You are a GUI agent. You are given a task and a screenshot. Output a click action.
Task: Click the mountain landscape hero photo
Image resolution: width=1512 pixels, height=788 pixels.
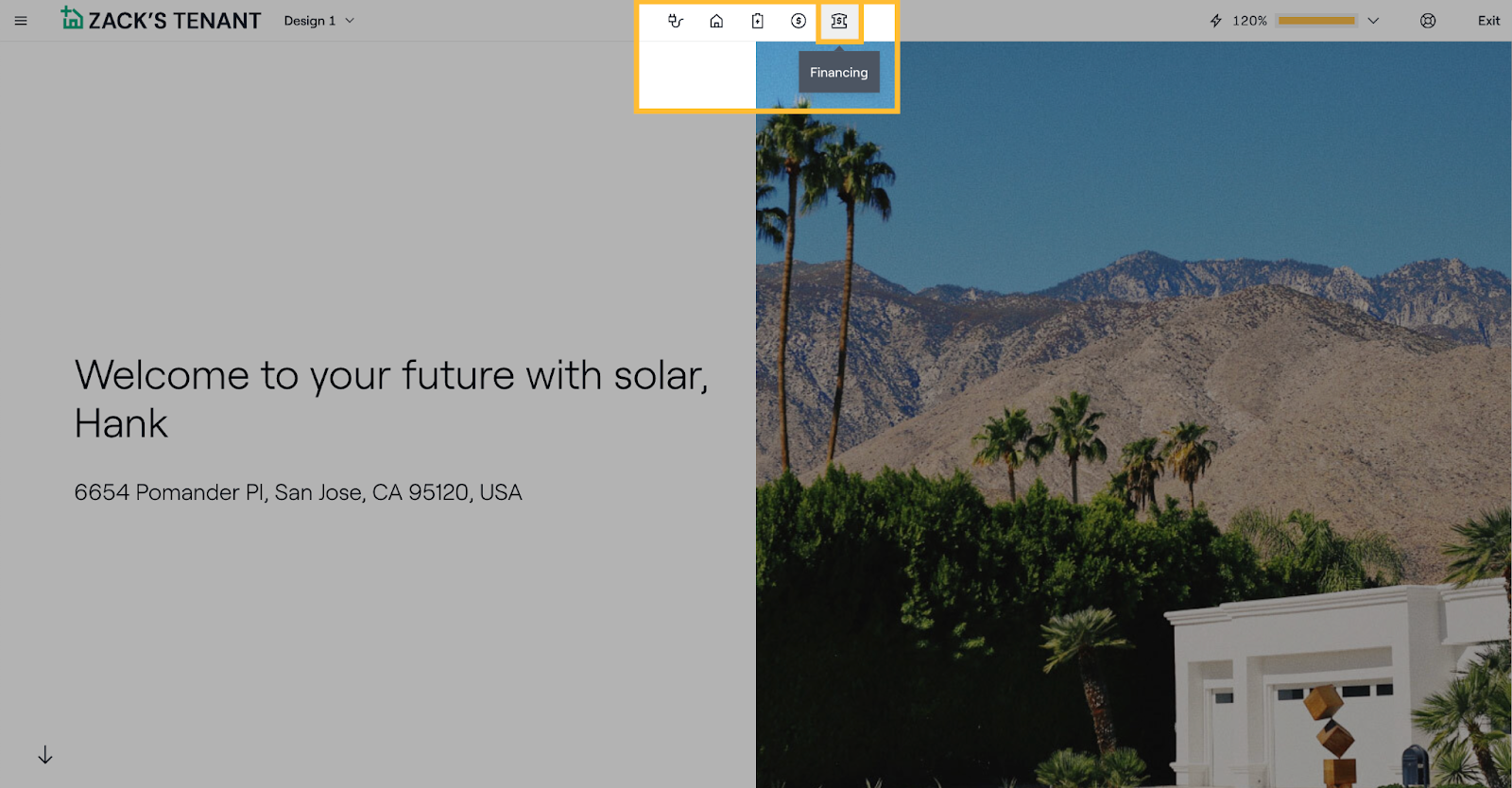click(1134, 378)
